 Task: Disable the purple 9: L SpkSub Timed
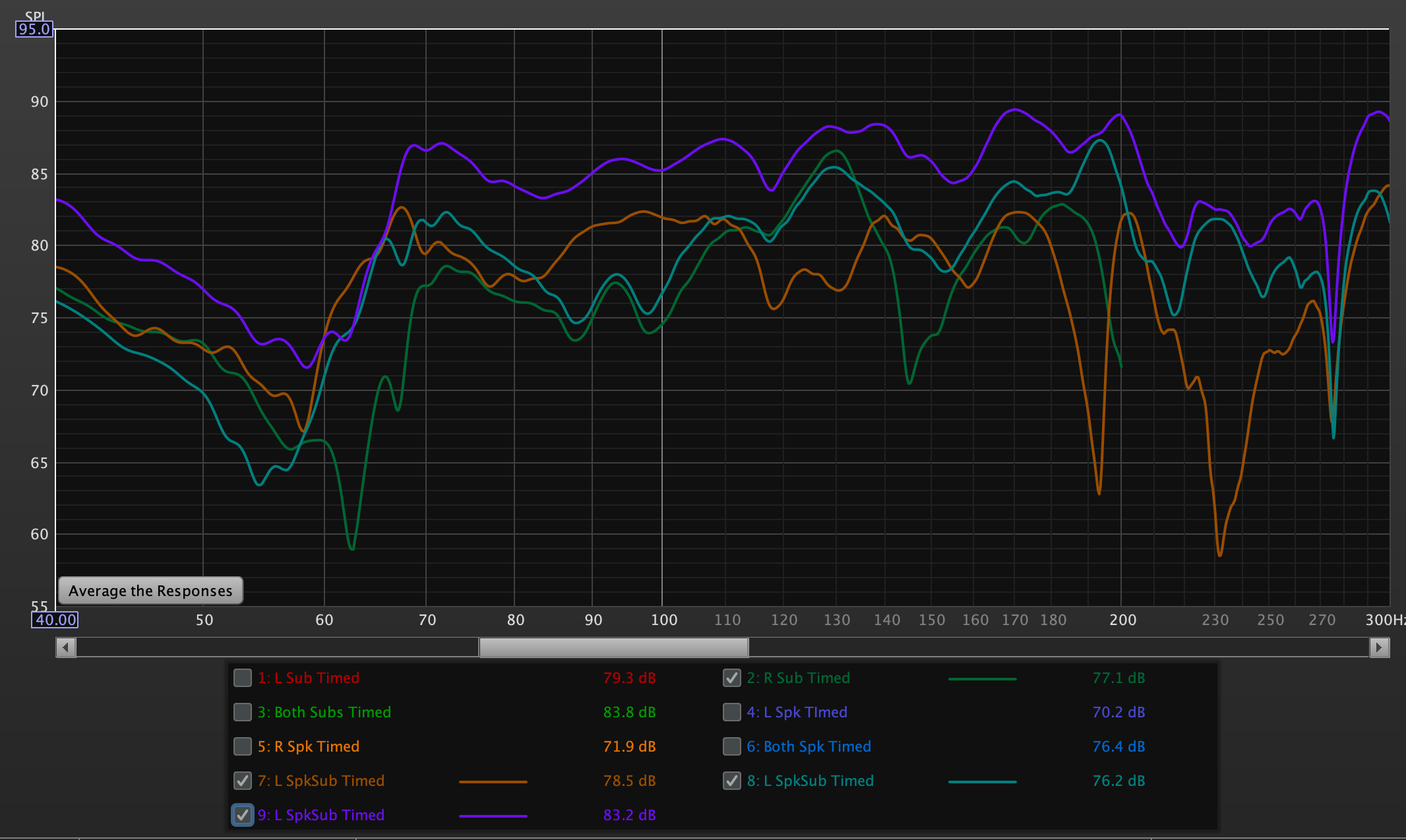click(x=243, y=815)
